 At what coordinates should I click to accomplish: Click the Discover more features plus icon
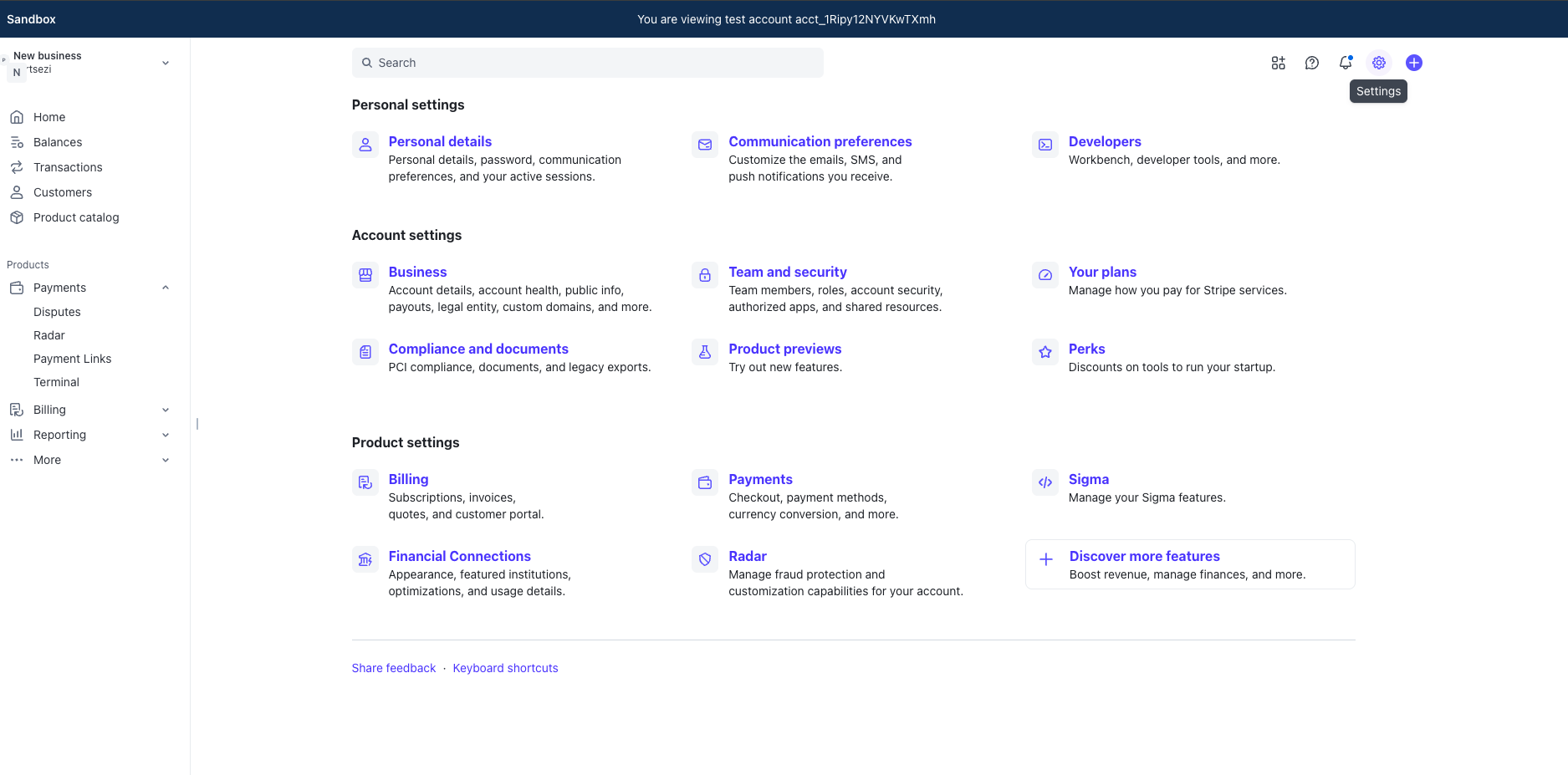(1046, 559)
